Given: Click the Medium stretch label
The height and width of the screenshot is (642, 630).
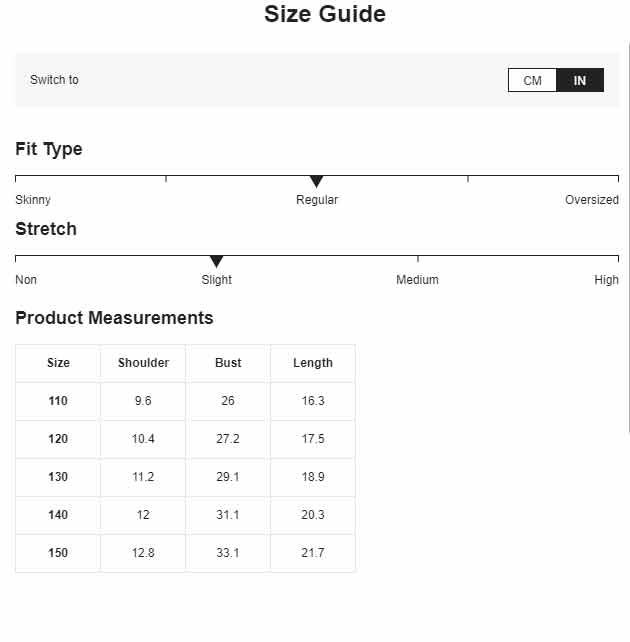Looking at the screenshot, I should pos(417,280).
